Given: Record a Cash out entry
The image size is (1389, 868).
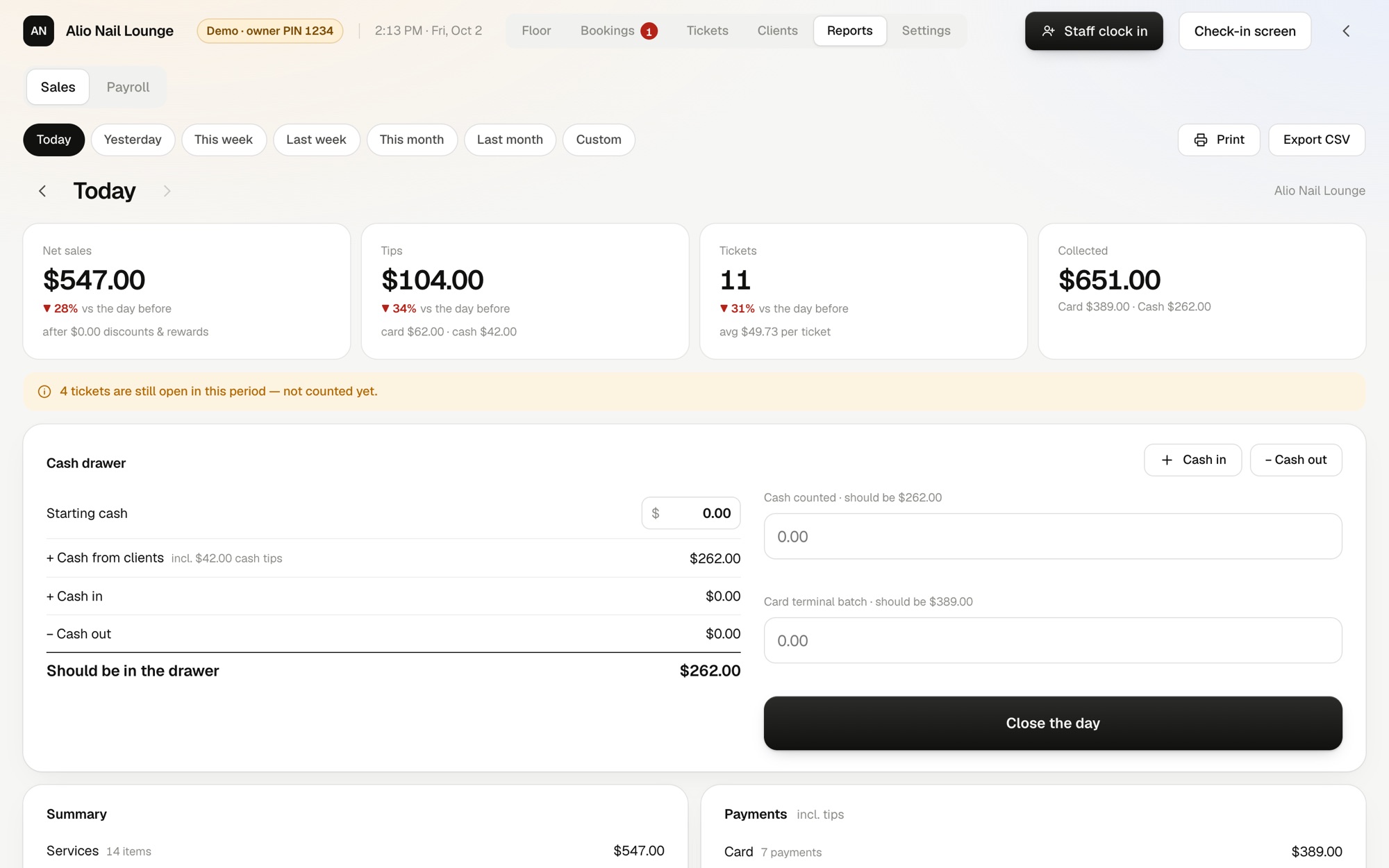Looking at the screenshot, I should pyautogui.click(x=1296, y=460).
